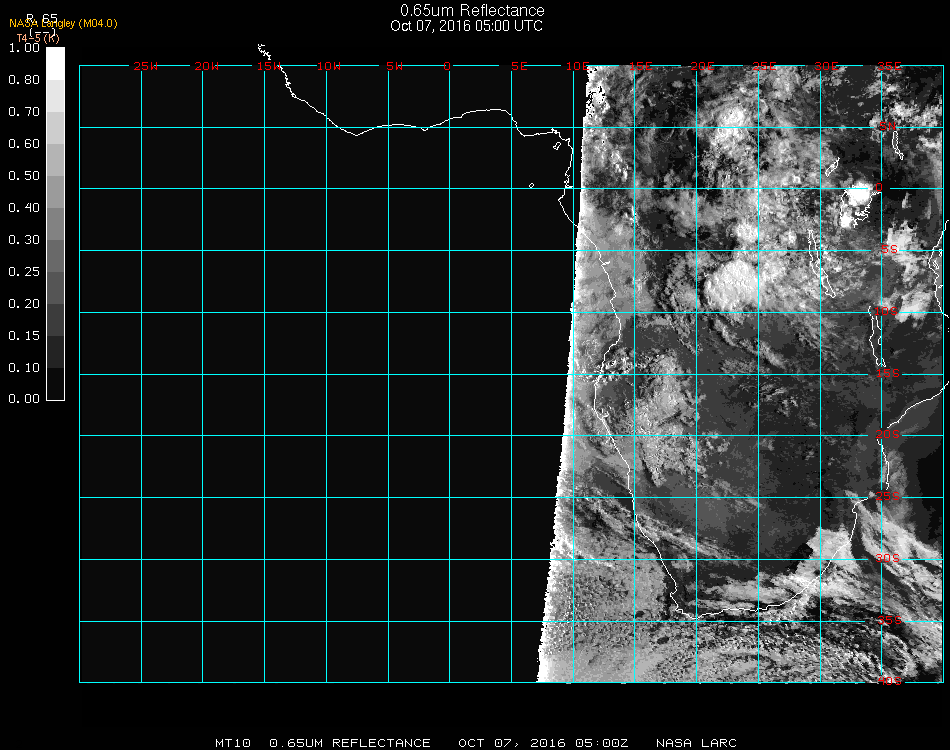Select the 0.00 colorbar value label
The height and width of the screenshot is (750, 950).
[24, 399]
